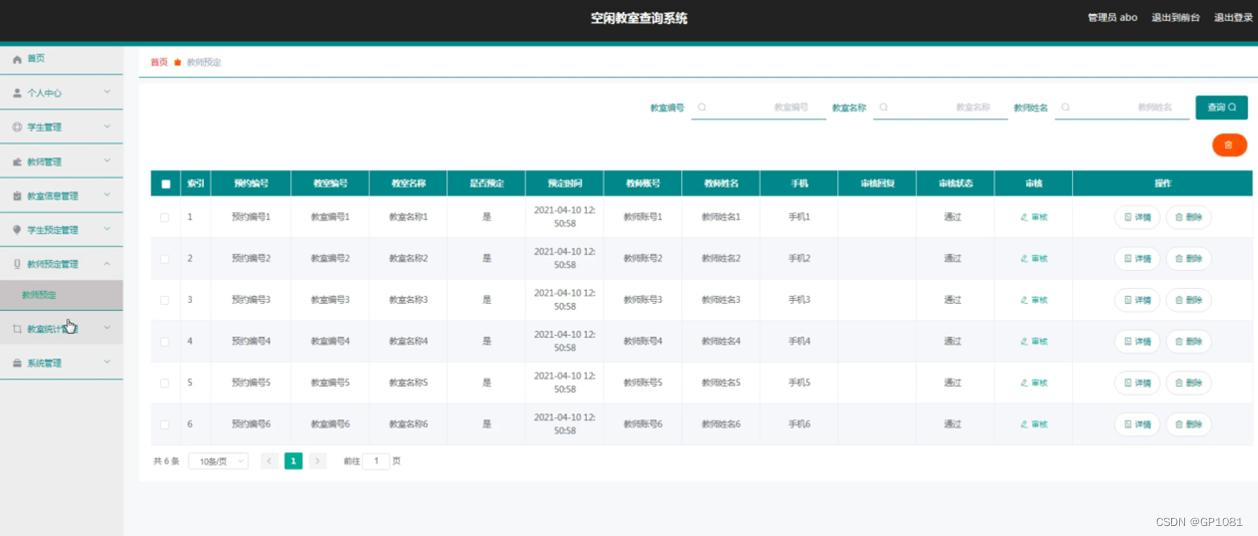Check the checkbox for row 6
The width and height of the screenshot is (1258, 536).
(x=165, y=424)
